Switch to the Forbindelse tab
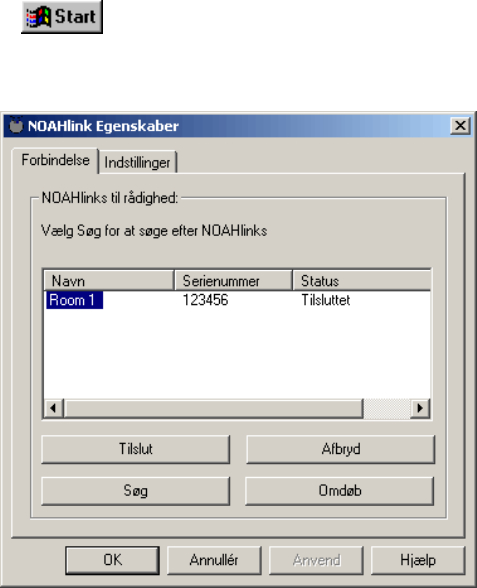Image resolution: width=477 pixels, height=588 pixels. (56, 160)
